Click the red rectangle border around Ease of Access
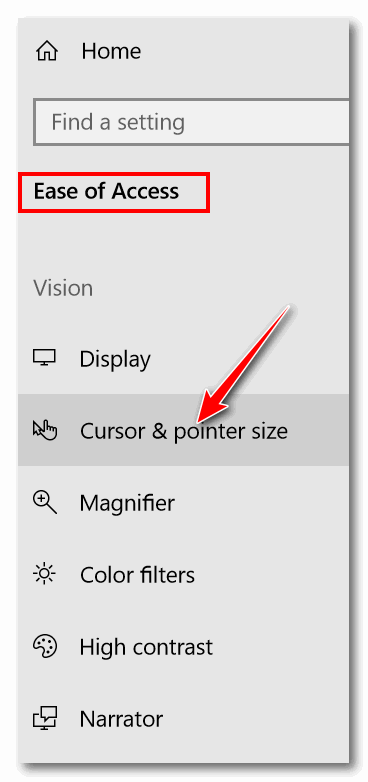The width and height of the screenshot is (368, 782). click(x=114, y=193)
